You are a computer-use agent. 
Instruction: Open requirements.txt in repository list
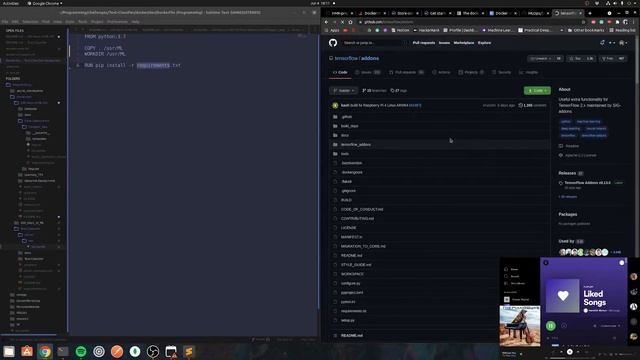pos(353,311)
